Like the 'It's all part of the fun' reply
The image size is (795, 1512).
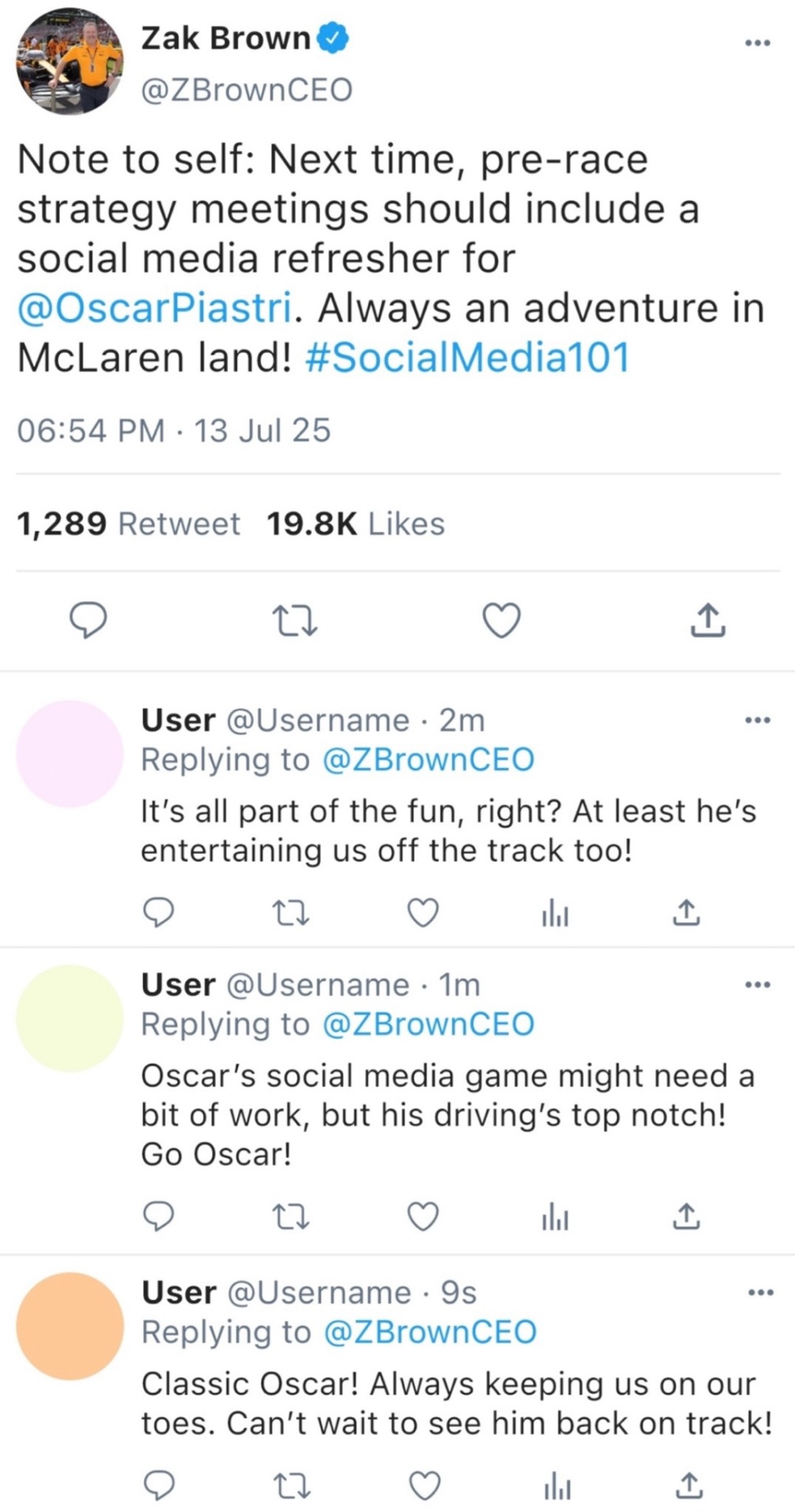[422, 913]
